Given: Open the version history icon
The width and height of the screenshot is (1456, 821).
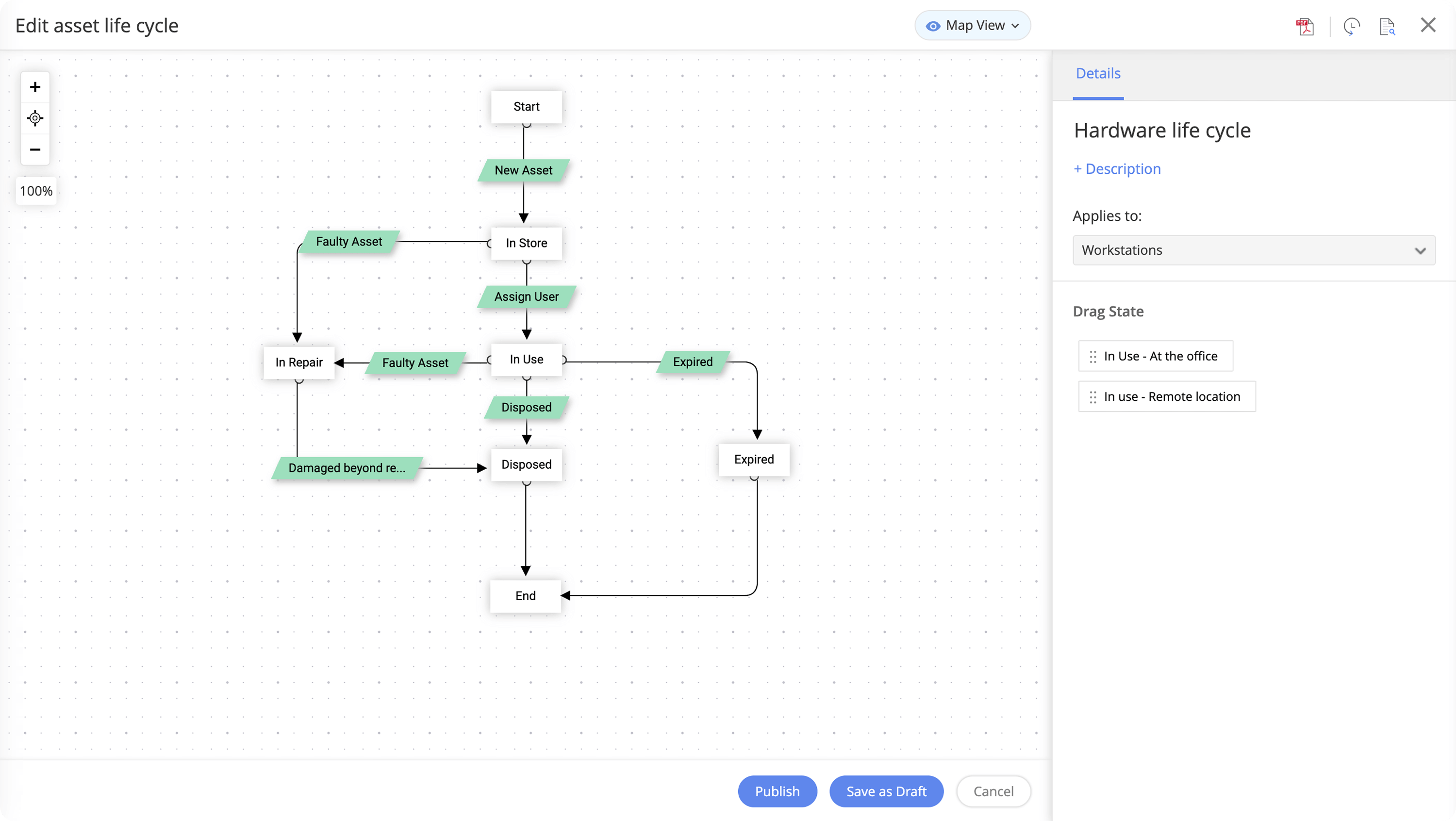Looking at the screenshot, I should [1353, 26].
